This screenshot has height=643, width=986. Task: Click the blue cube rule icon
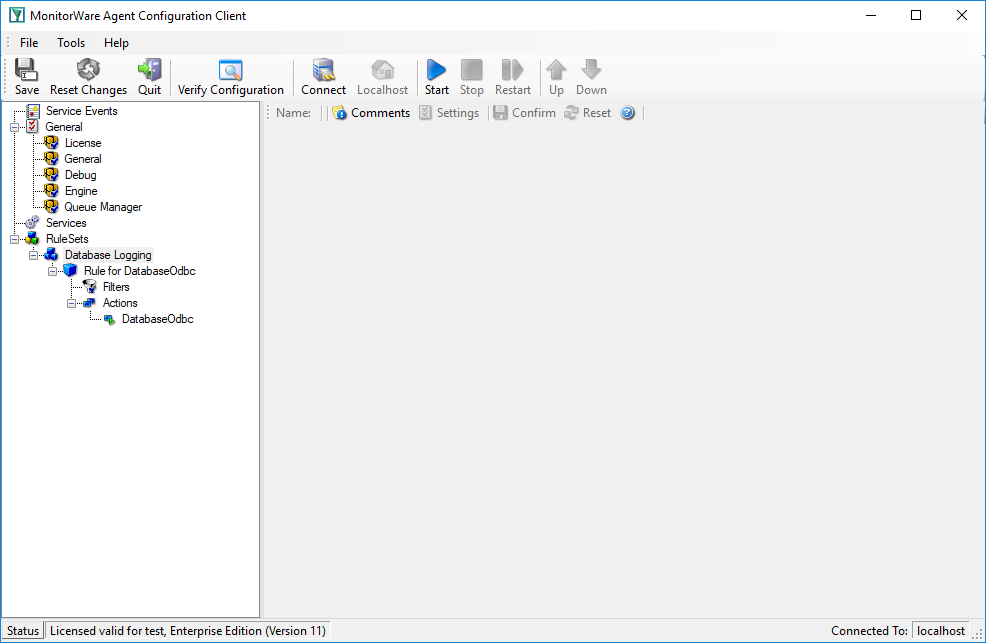[x=70, y=271]
